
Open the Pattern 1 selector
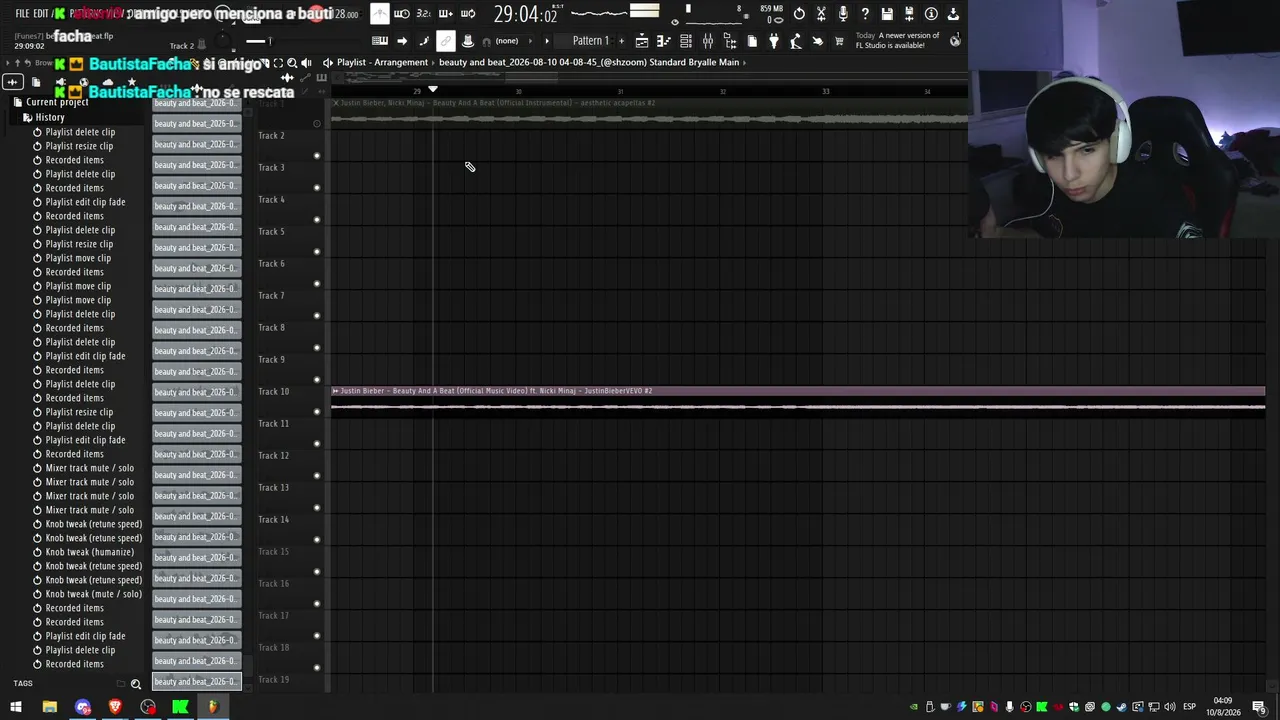click(x=590, y=41)
